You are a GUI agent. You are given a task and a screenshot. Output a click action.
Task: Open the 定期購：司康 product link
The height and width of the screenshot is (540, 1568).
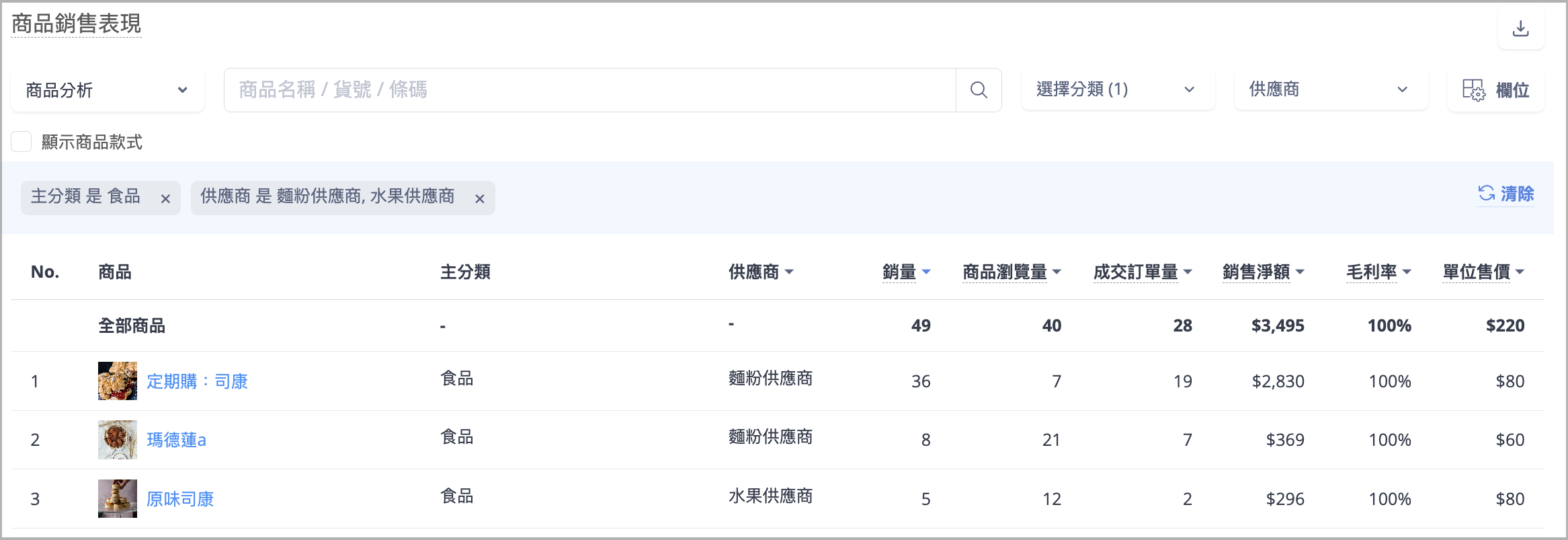[x=197, y=381]
